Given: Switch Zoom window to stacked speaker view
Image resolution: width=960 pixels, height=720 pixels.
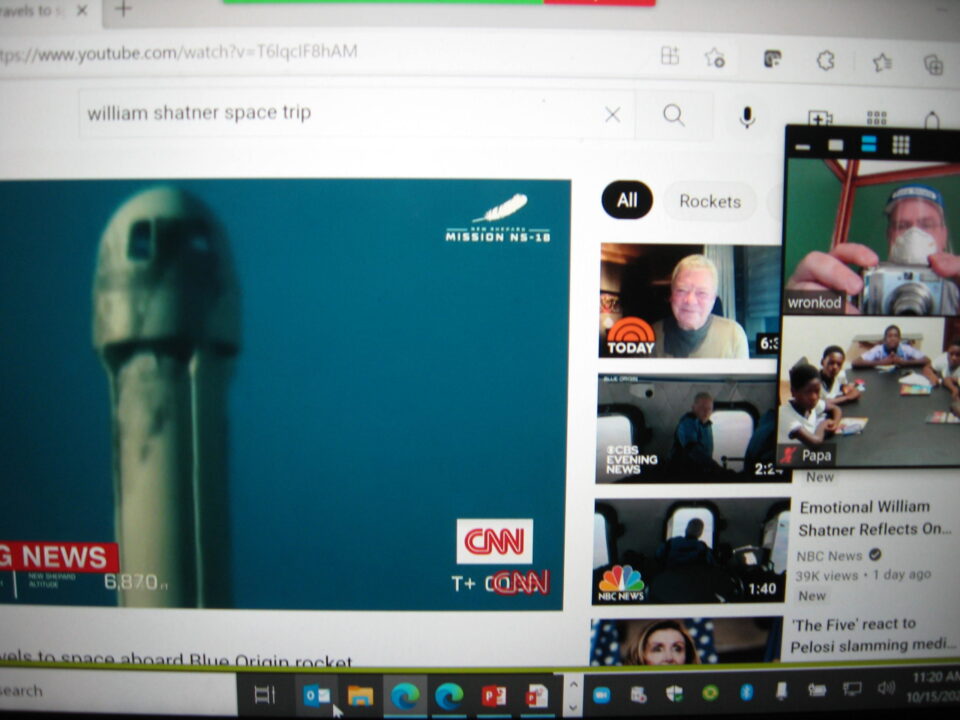Looking at the screenshot, I should click(x=868, y=144).
